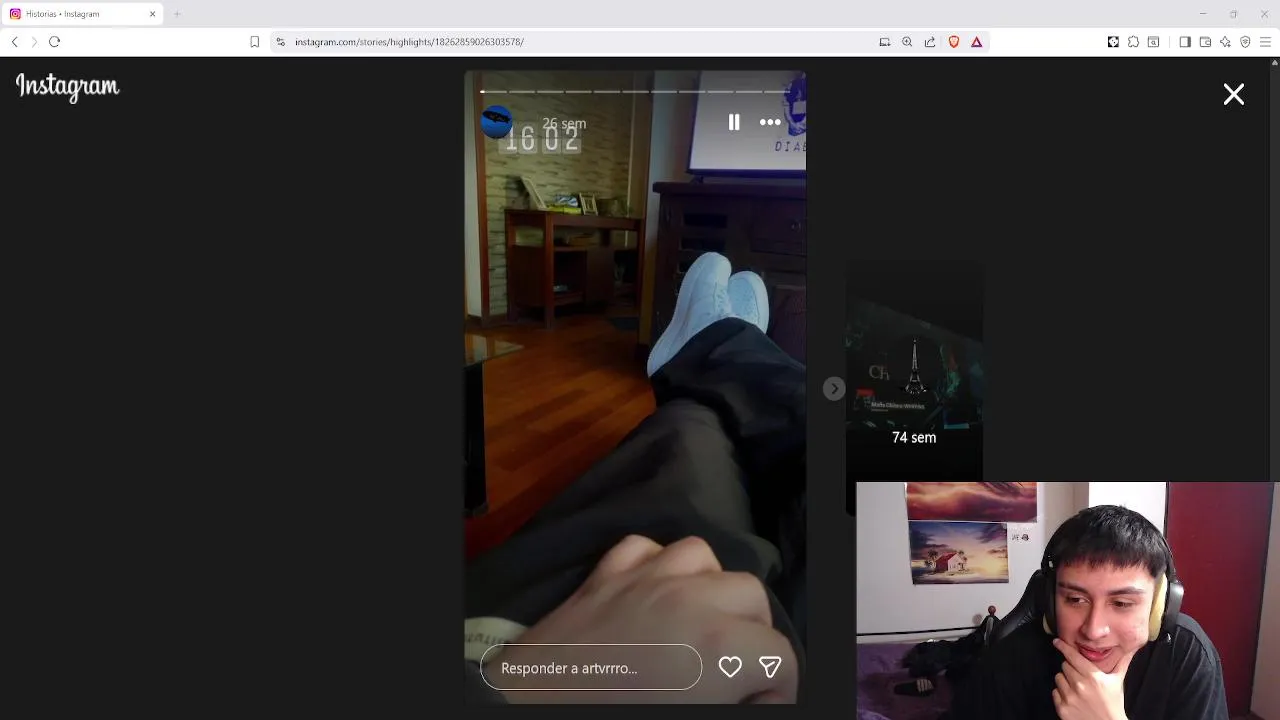Open Brave Shields lion icon

coord(954,42)
